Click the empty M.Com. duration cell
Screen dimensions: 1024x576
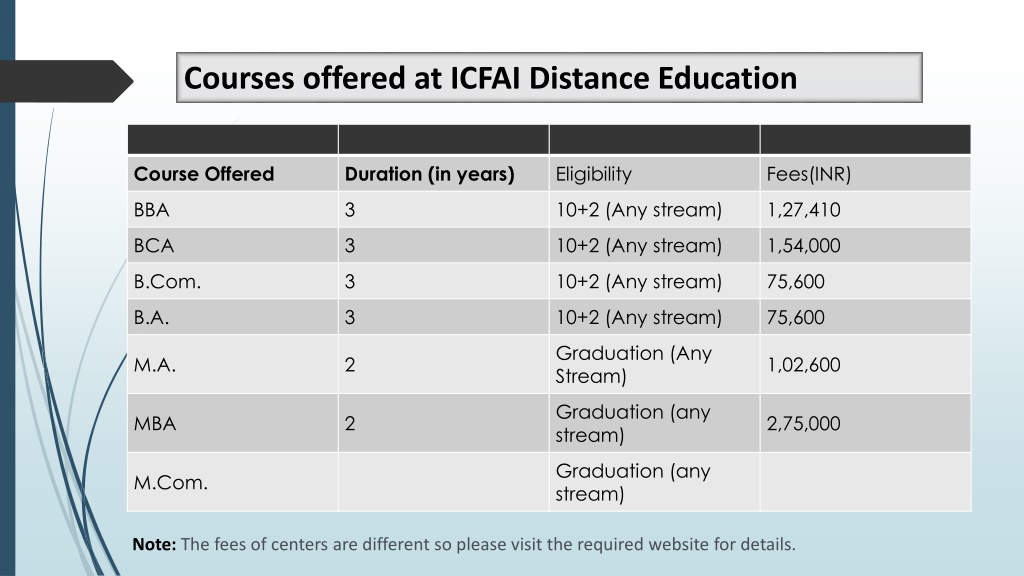point(443,482)
